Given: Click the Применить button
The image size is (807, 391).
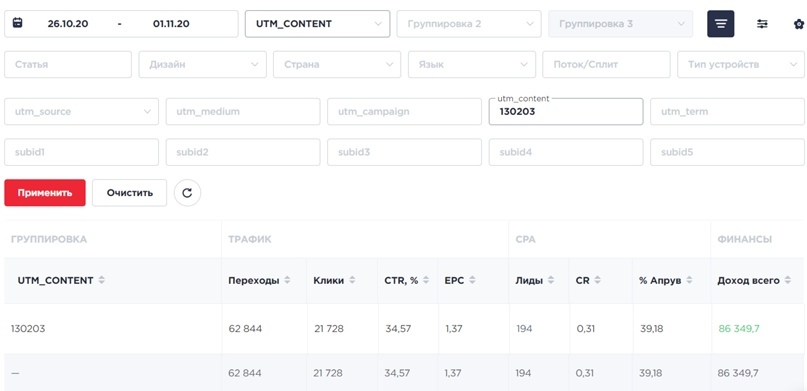Looking at the screenshot, I should coord(45,193).
